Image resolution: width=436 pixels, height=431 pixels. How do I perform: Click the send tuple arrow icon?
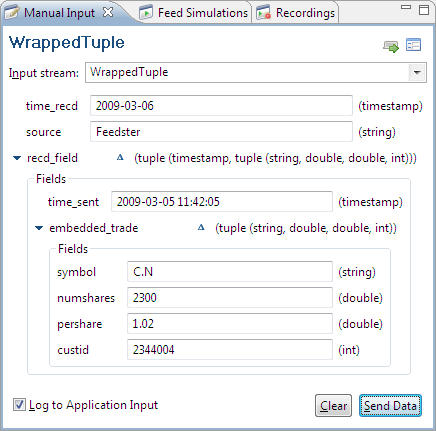point(391,46)
